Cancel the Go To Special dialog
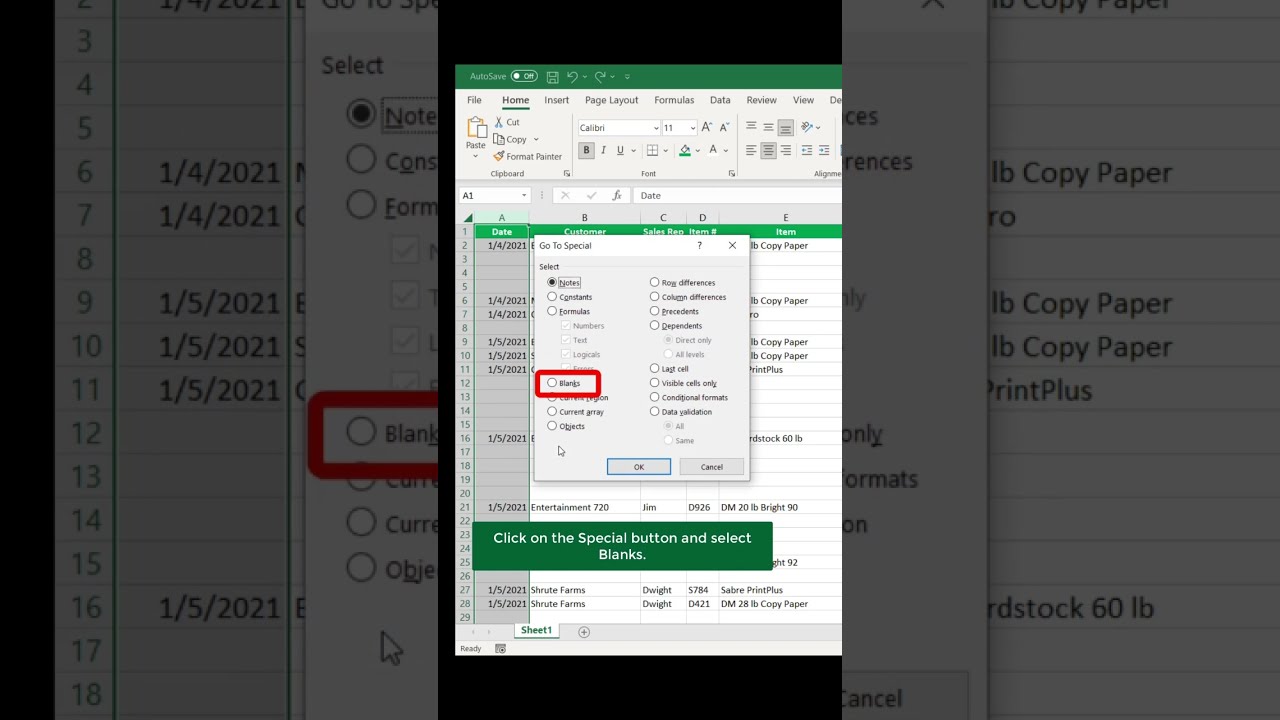This screenshot has width=1280, height=720. (712, 467)
